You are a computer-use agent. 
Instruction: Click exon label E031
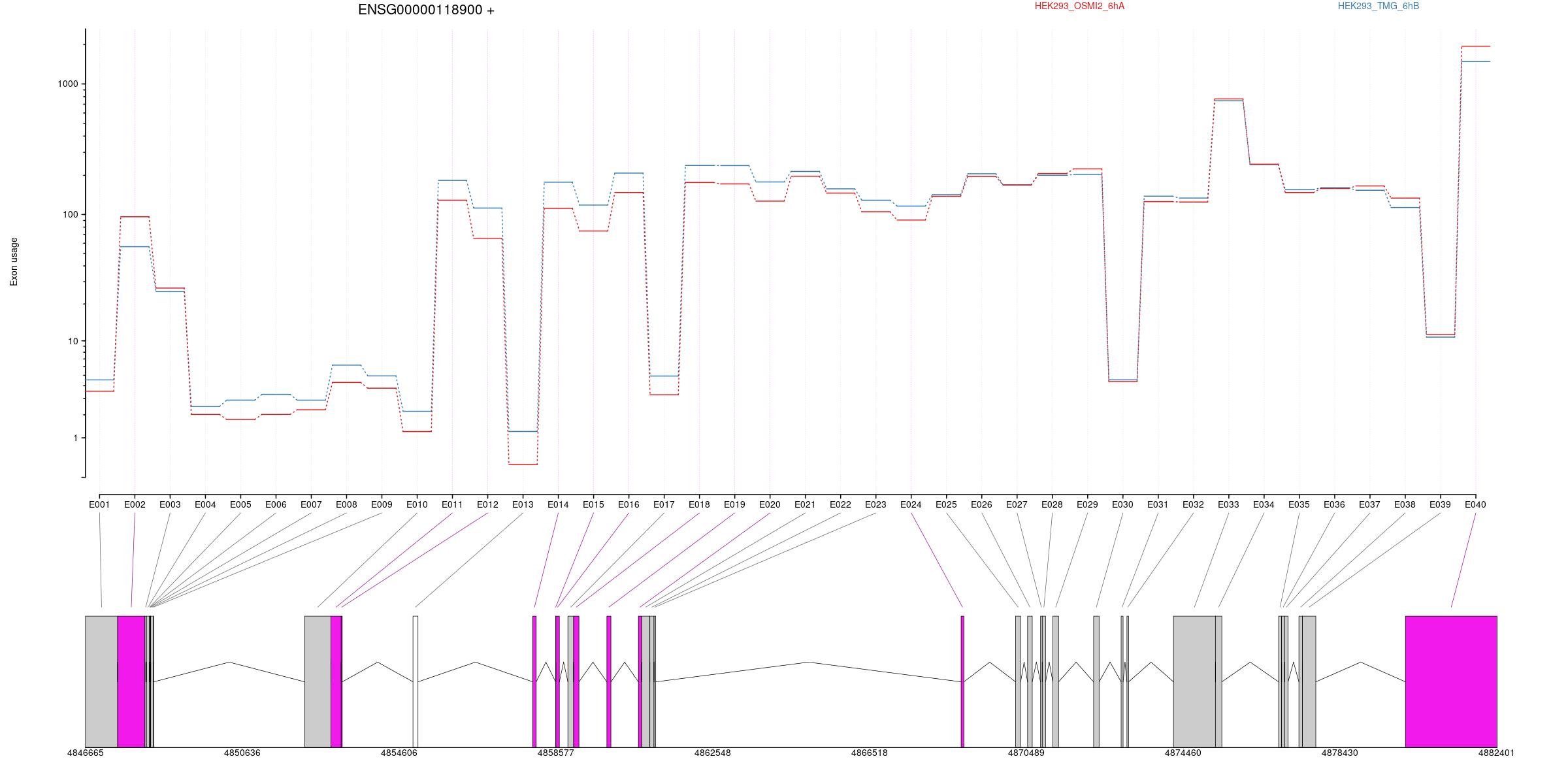[x=1158, y=504]
